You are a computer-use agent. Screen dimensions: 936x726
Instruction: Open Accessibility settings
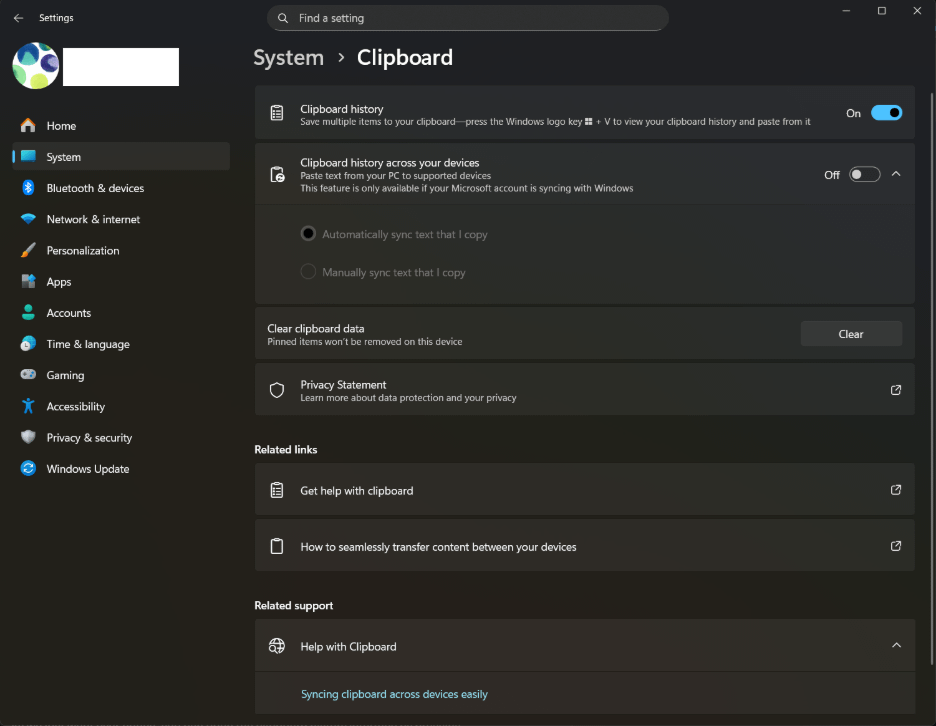point(121,406)
